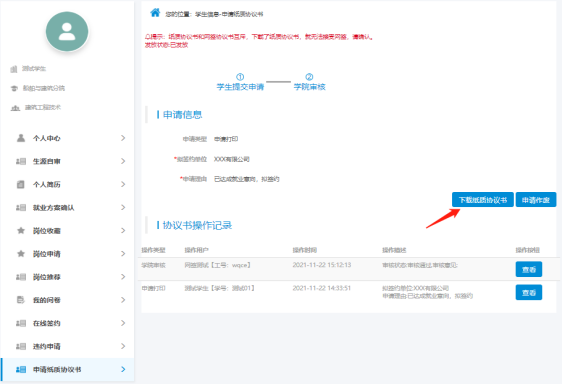Image resolution: width=563 pixels, height=384 pixels.
Task: Expand the 我的问卷 chevron
Action: [123, 300]
